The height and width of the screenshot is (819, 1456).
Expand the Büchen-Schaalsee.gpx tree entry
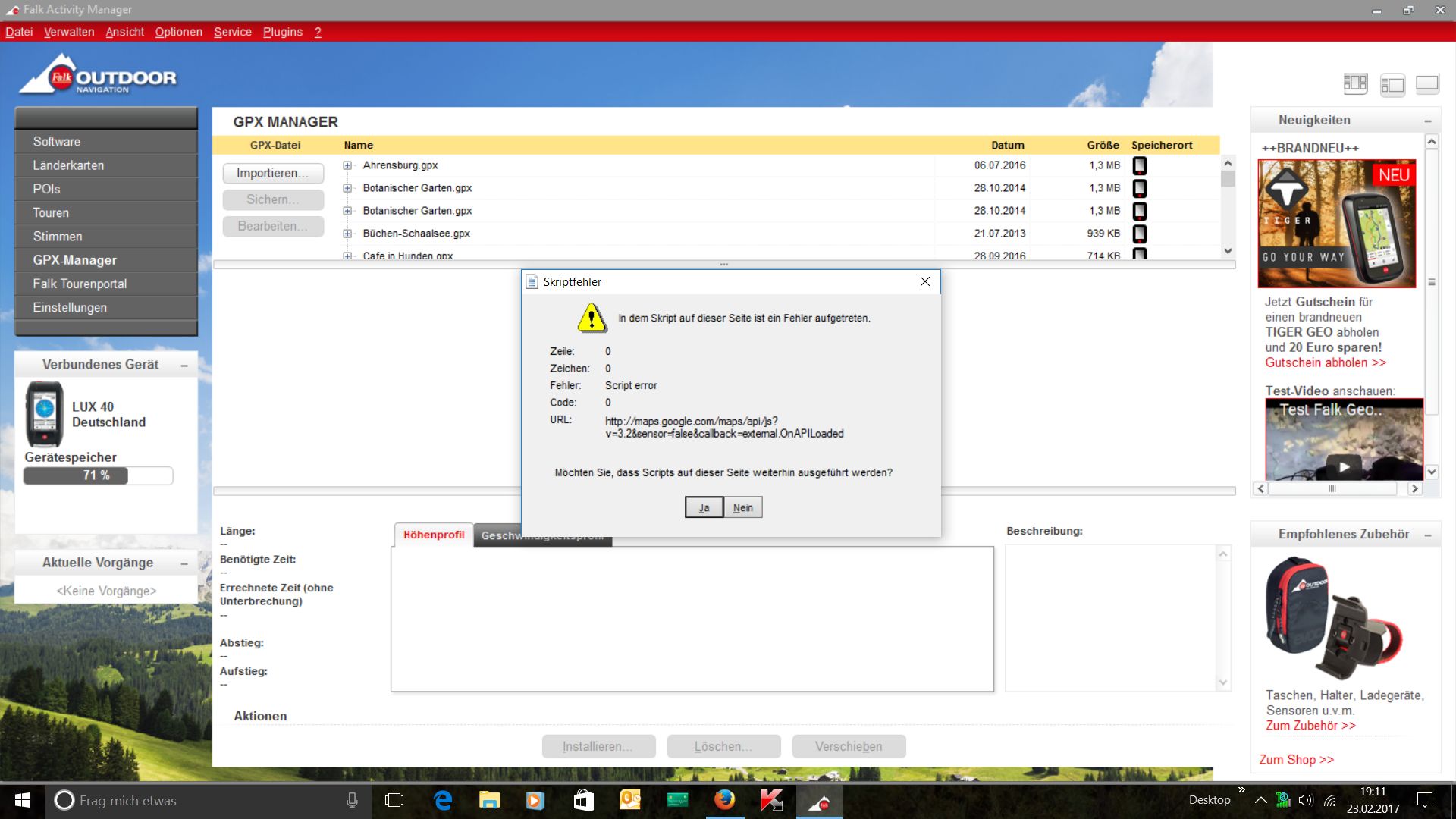pos(347,234)
